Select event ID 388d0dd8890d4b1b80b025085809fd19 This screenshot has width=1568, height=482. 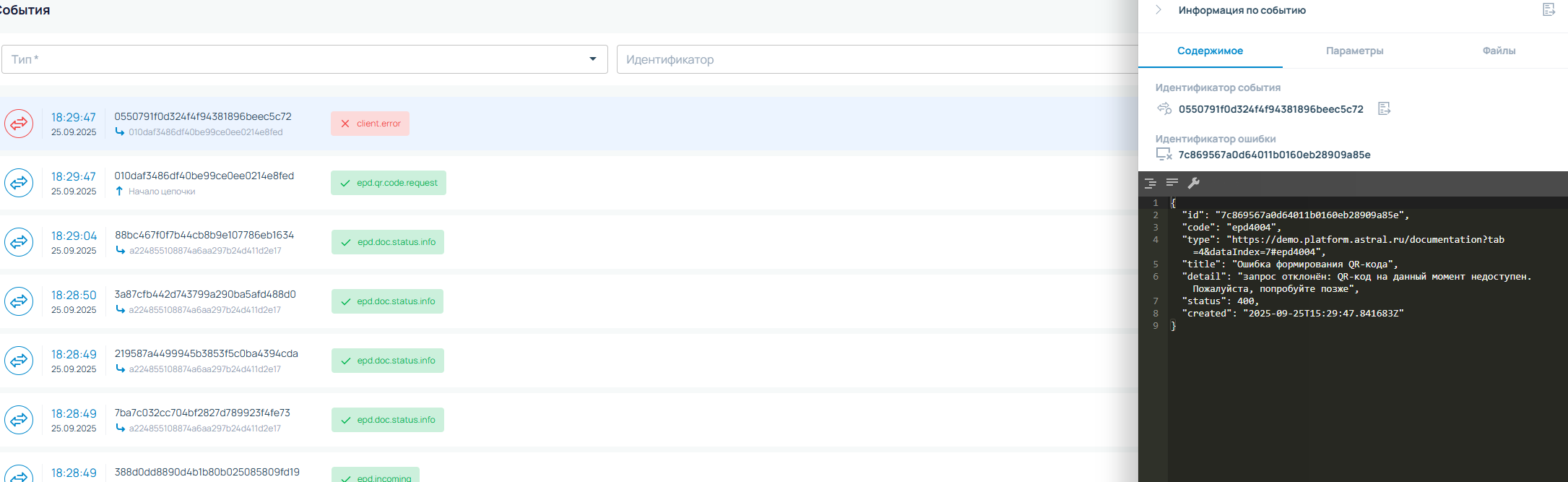[207, 472]
